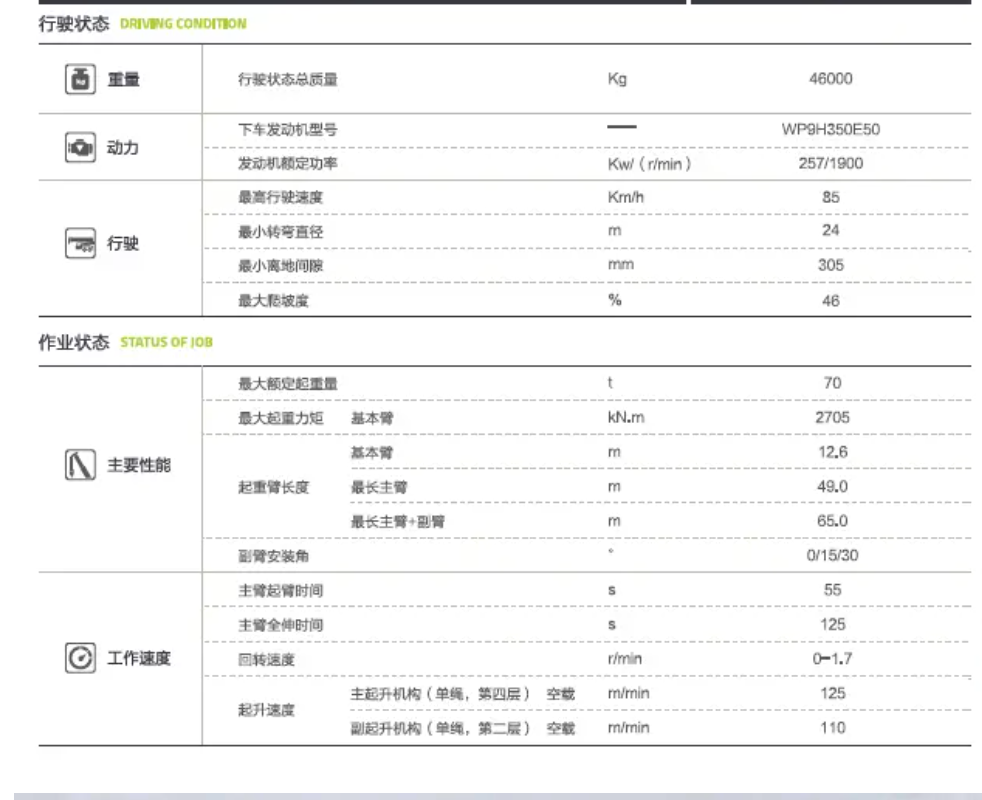Click the 行驶状态总质量 row label

tap(287, 80)
